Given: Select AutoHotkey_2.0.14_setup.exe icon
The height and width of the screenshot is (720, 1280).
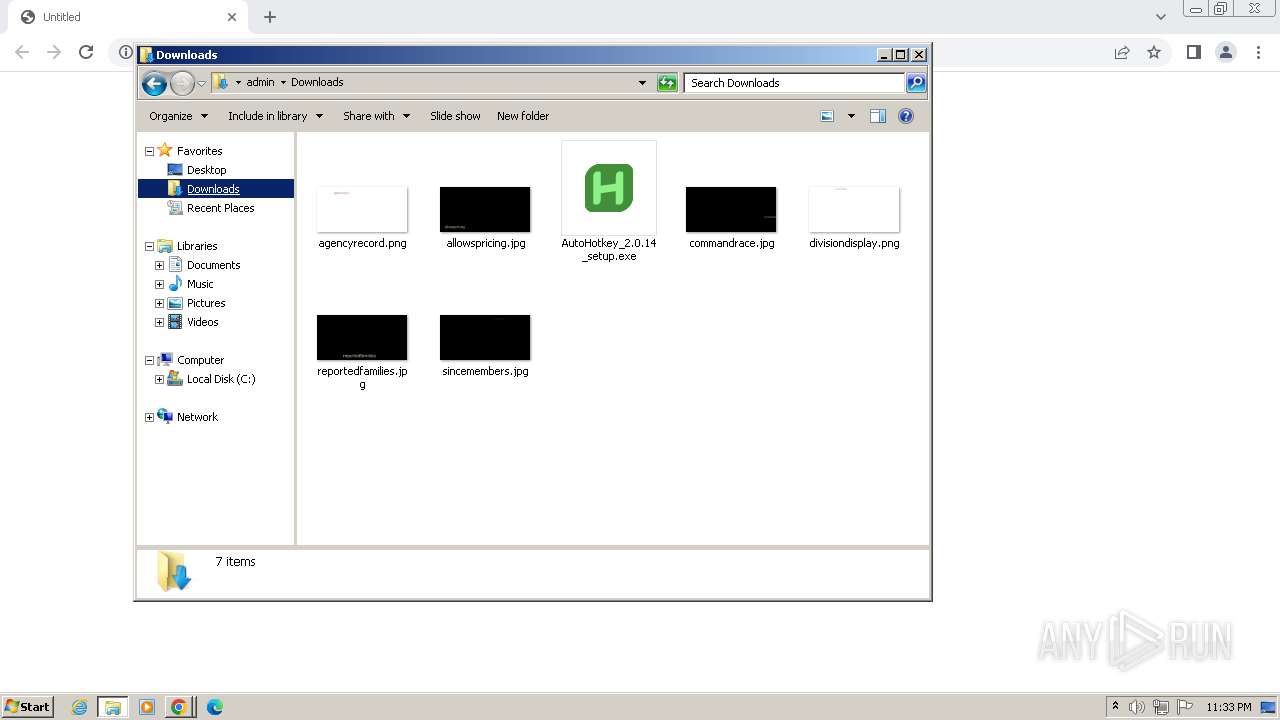Looking at the screenshot, I should pyautogui.click(x=609, y=188).
